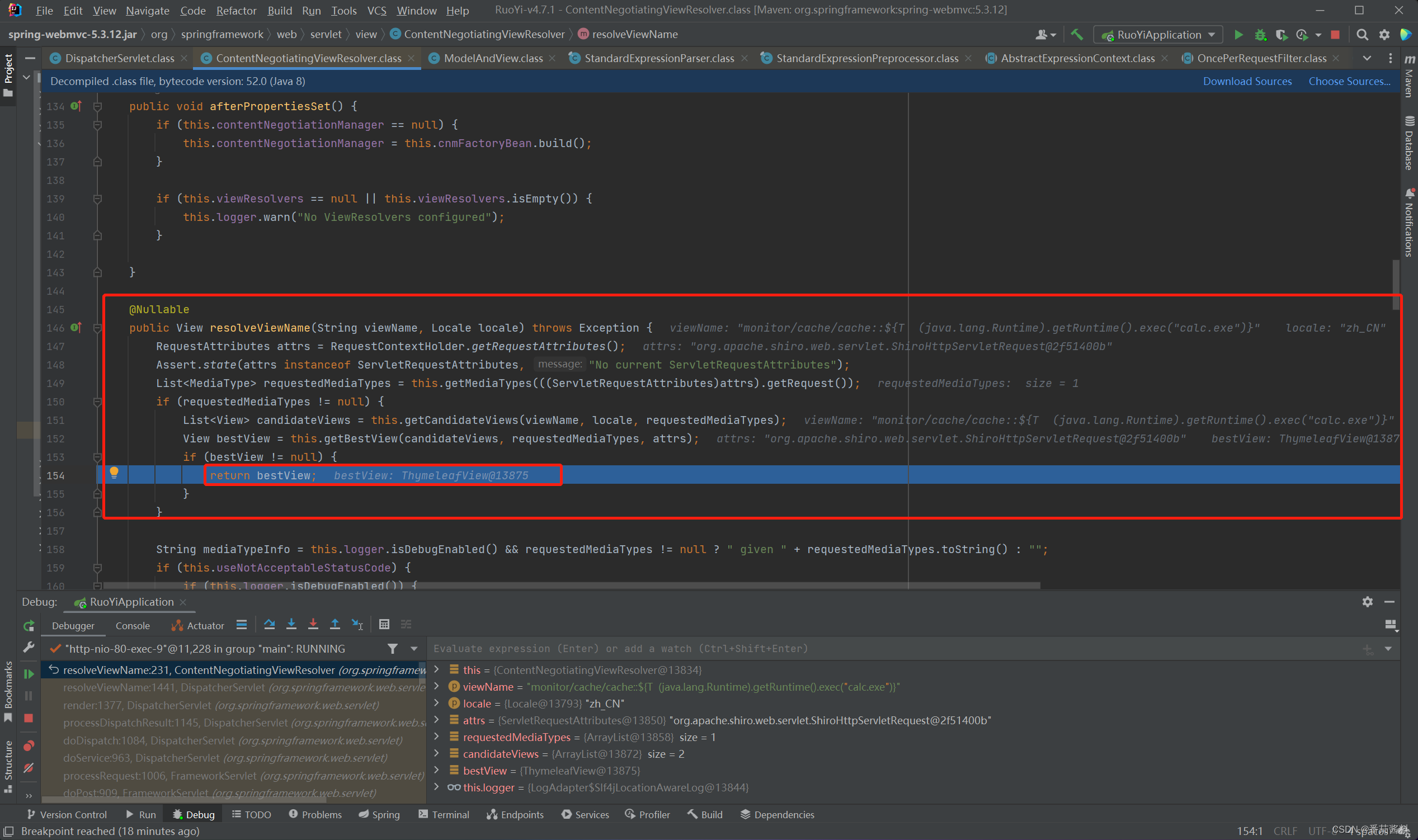Open Services tool window button

pos(585,814)
